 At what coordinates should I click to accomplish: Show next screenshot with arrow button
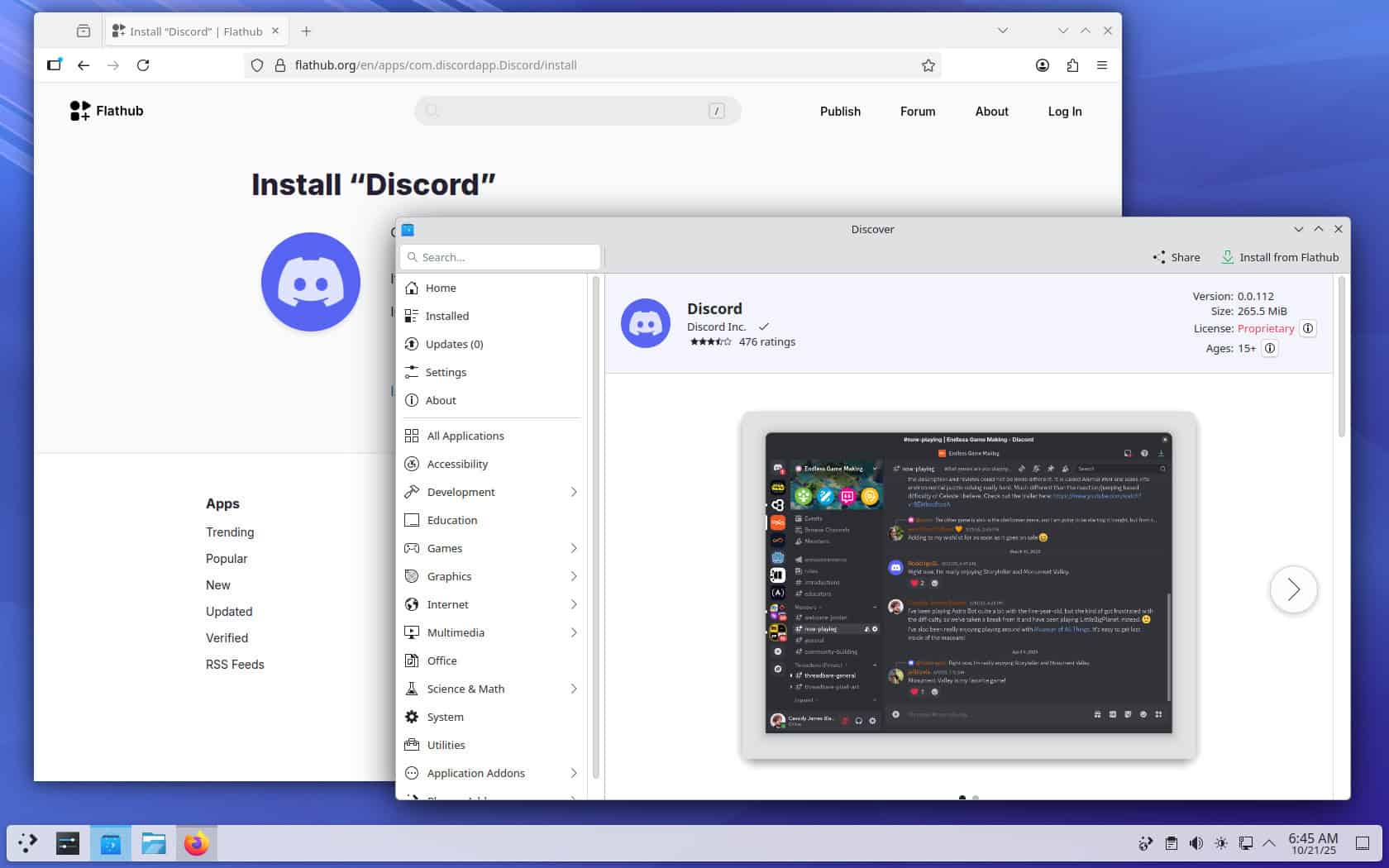tap(1293, 589)
